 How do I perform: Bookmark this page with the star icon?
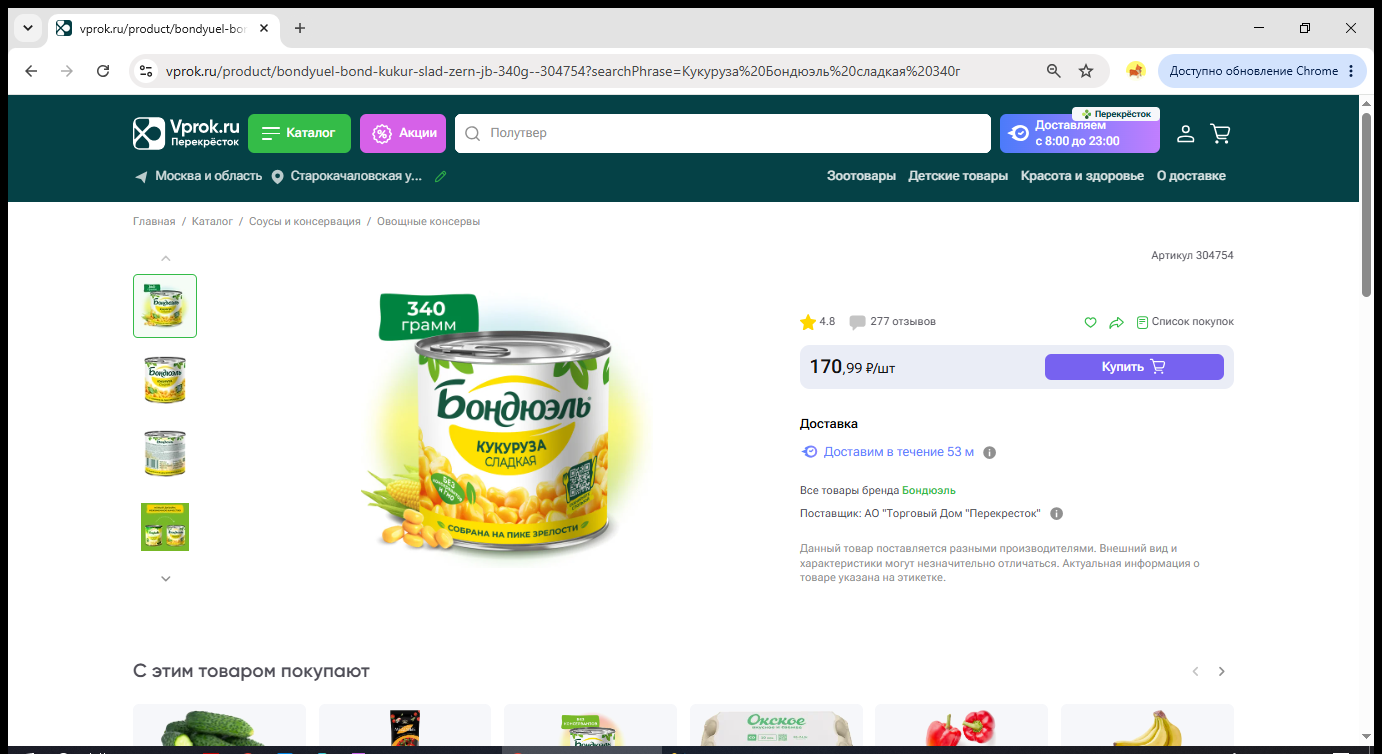pyautogui.click(x=1086, y=71)
